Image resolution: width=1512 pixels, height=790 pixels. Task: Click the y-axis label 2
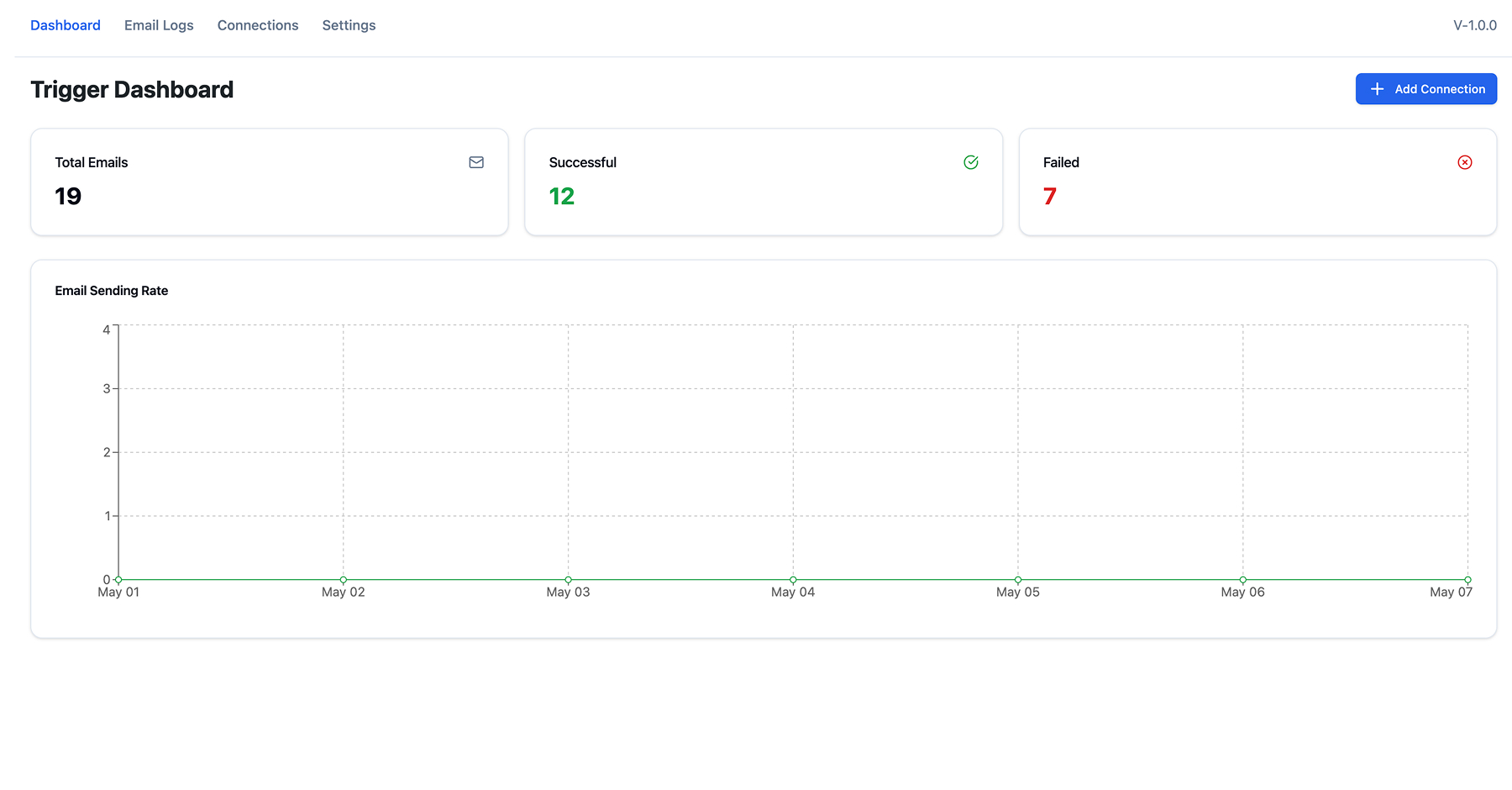click(107, 452)
